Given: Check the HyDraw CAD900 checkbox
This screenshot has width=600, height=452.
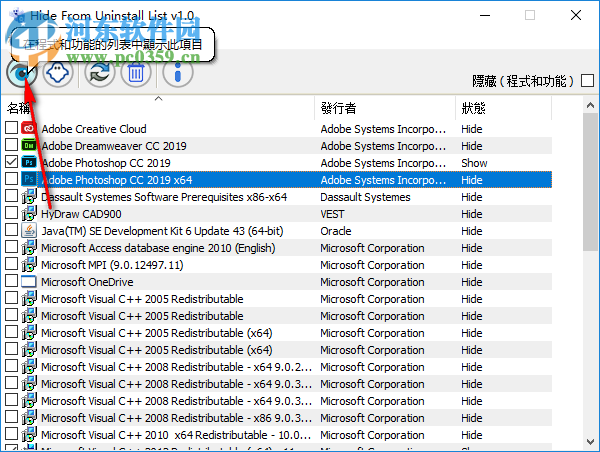Looking at the screenshot, I should (11, 212).
